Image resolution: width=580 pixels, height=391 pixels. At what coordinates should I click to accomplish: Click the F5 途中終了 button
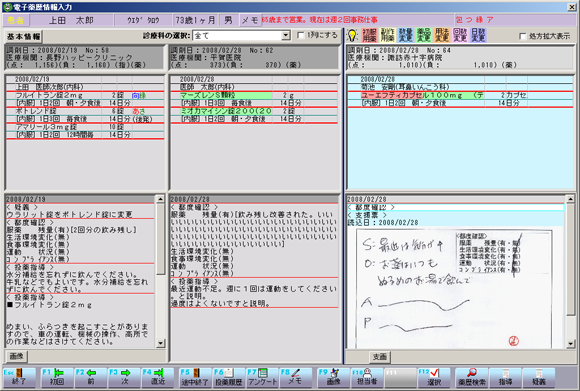coord(195,377)
